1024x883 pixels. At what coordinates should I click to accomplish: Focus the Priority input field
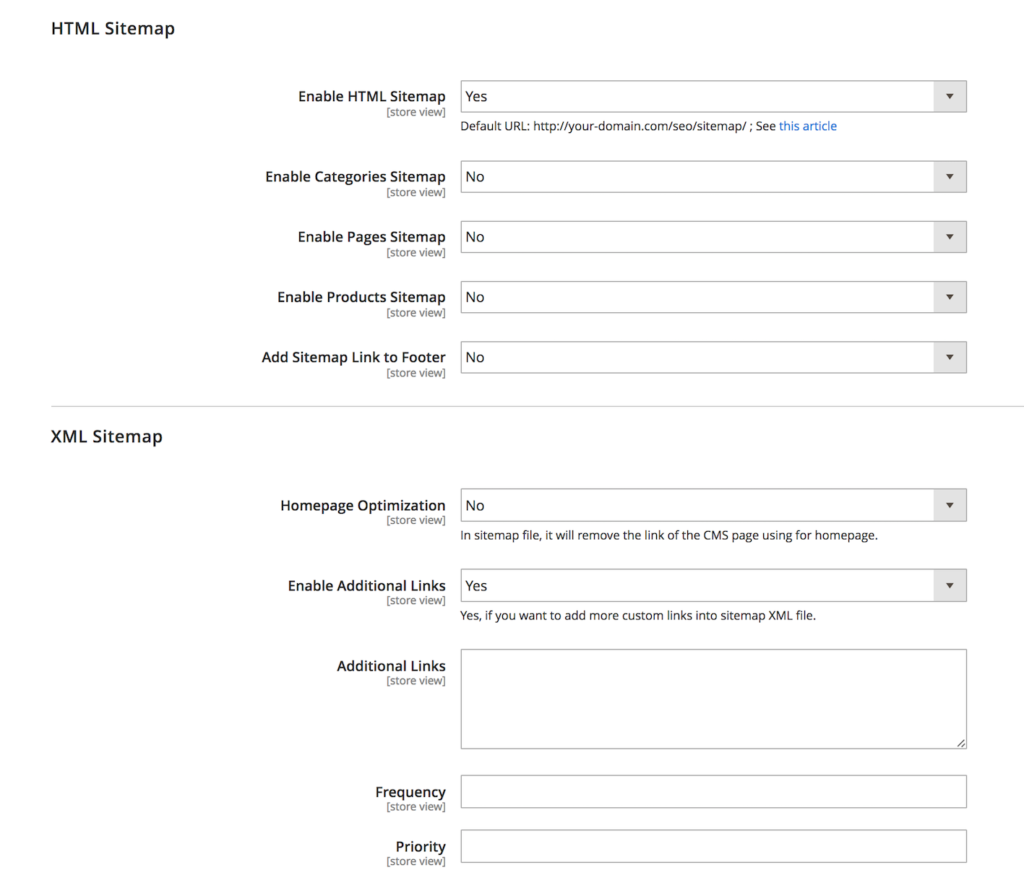(x=713, y=846)
